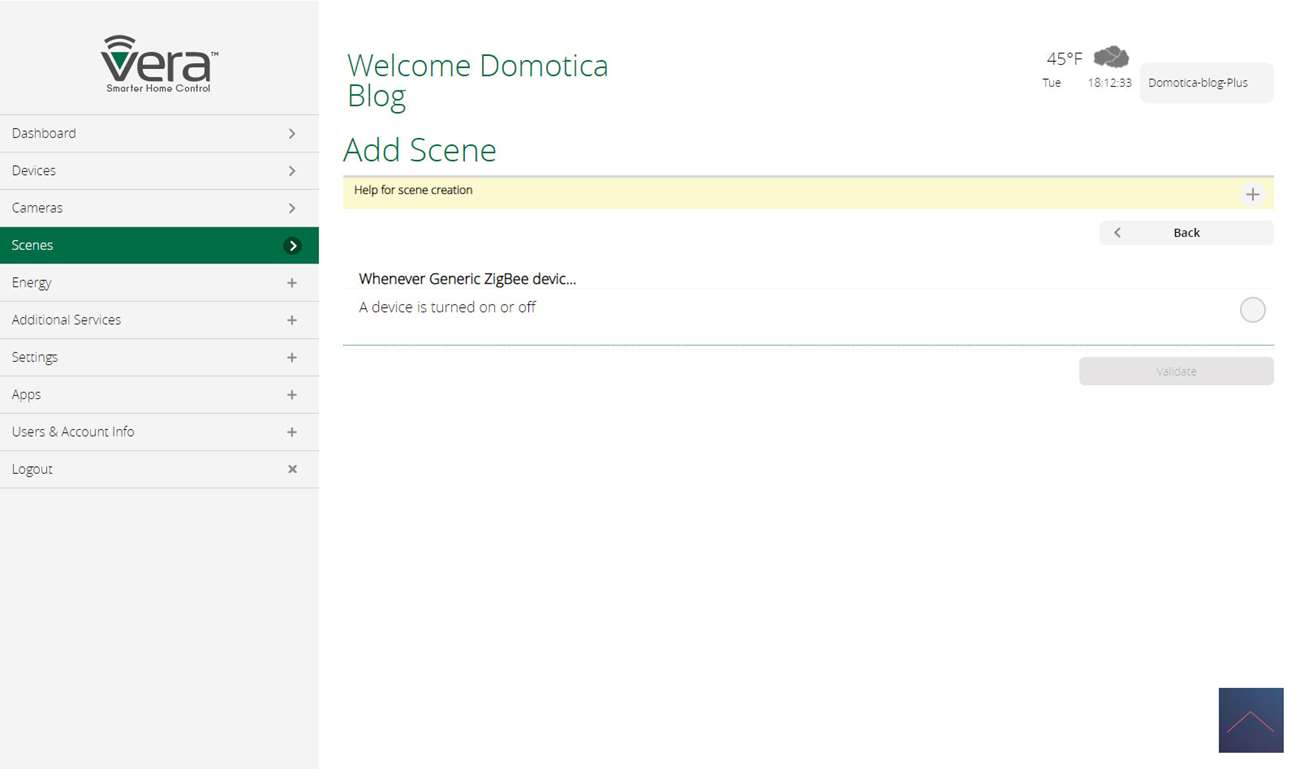Image resolution: width=1300 pixels, height=769 pixels.
Task: Click the scroll-to-top arrow icon
Action: [1250, 720]
